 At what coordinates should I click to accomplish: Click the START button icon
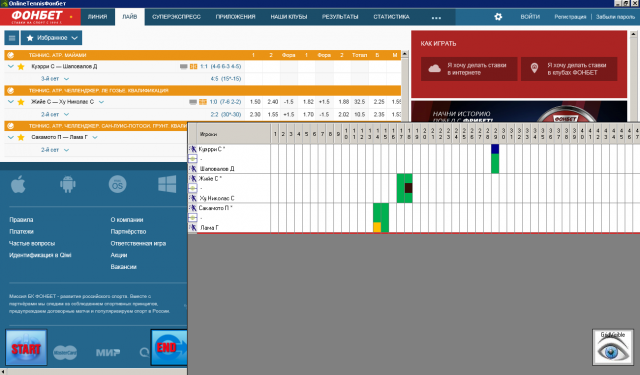26,347
